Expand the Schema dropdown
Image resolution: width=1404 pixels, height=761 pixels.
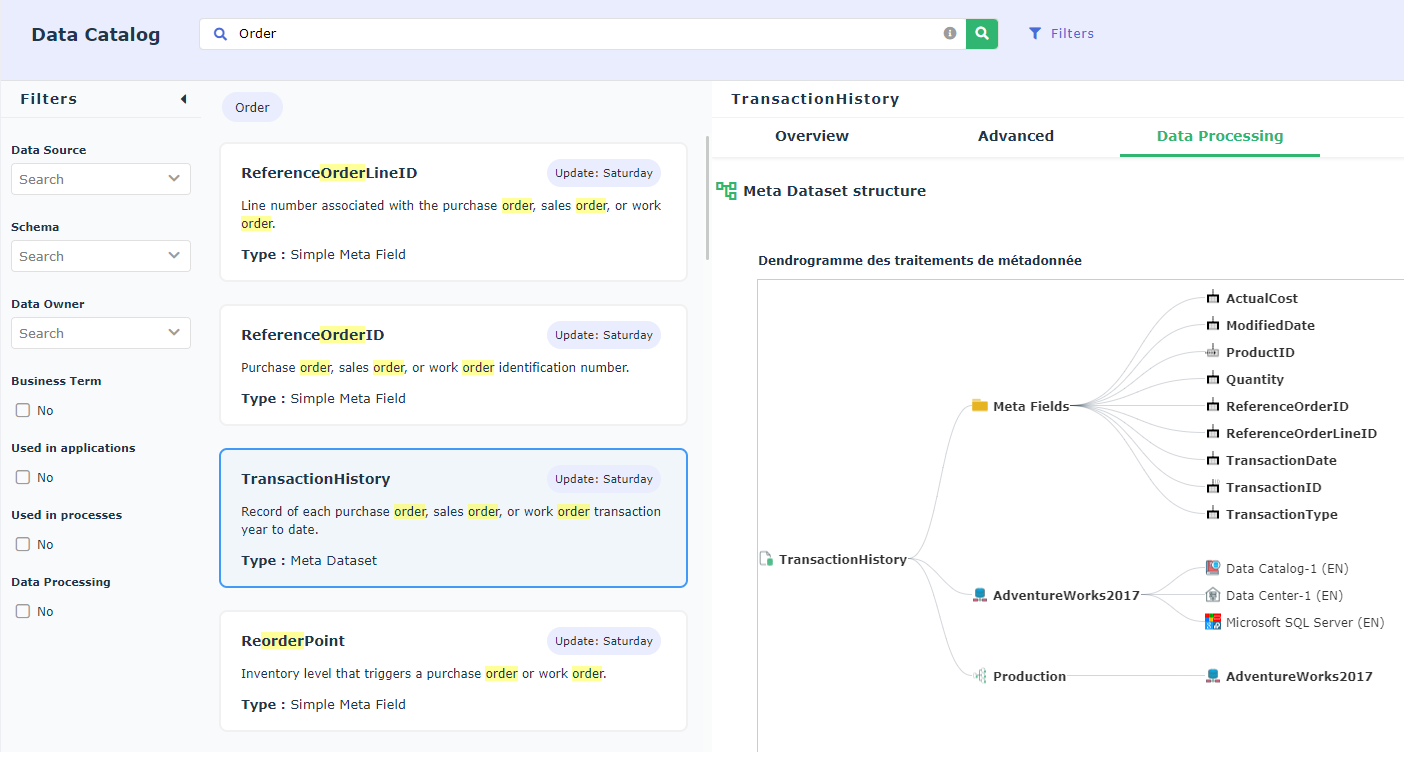[x=100, y=256]
